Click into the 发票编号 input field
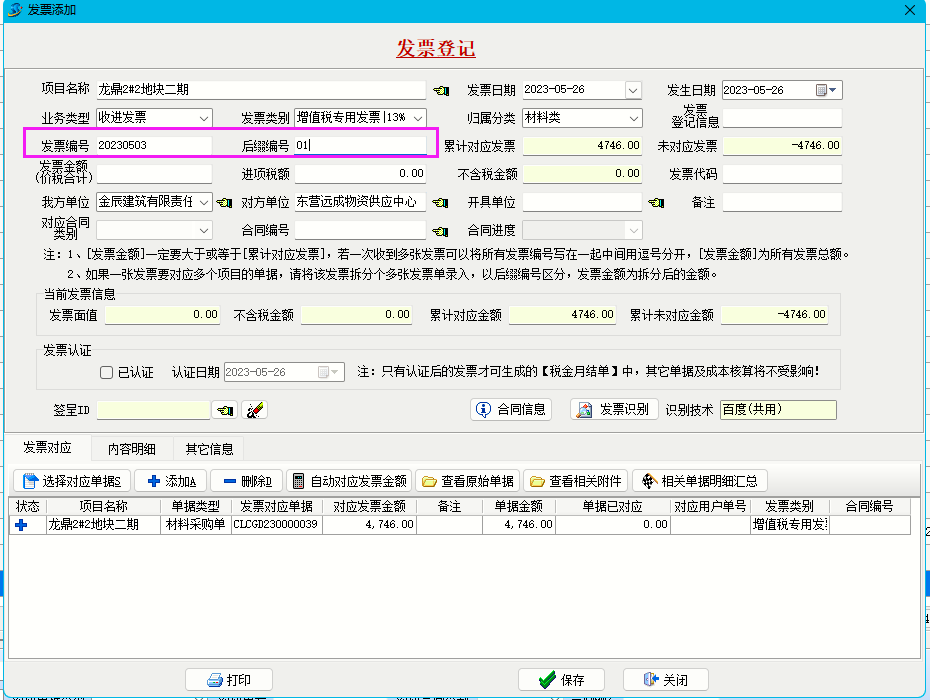Screen dimensions: 930x700 pos(153,146)
